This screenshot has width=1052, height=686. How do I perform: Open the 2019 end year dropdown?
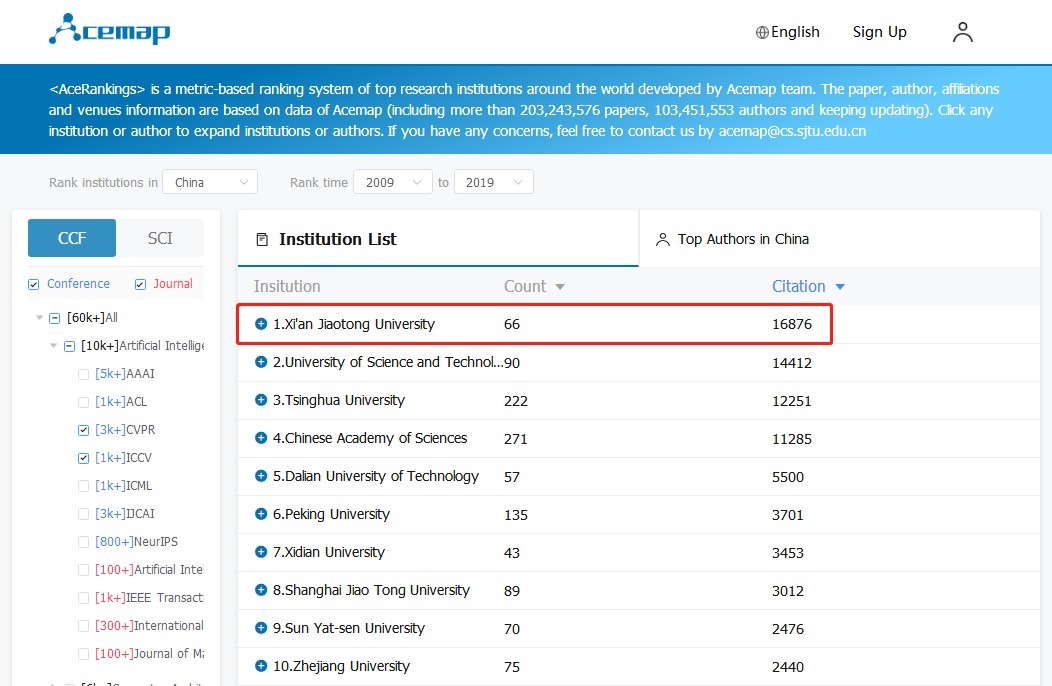(493, 182)
